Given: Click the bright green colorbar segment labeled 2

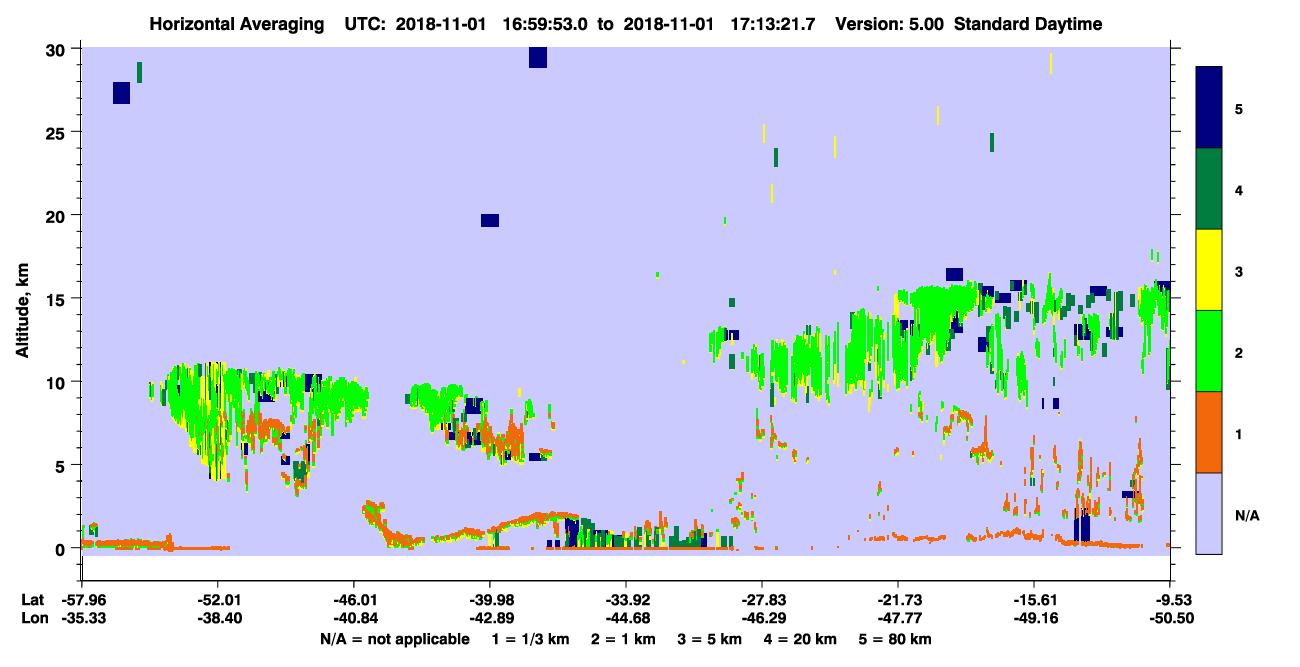Looking at the screenshot, I should point(1209,351).
